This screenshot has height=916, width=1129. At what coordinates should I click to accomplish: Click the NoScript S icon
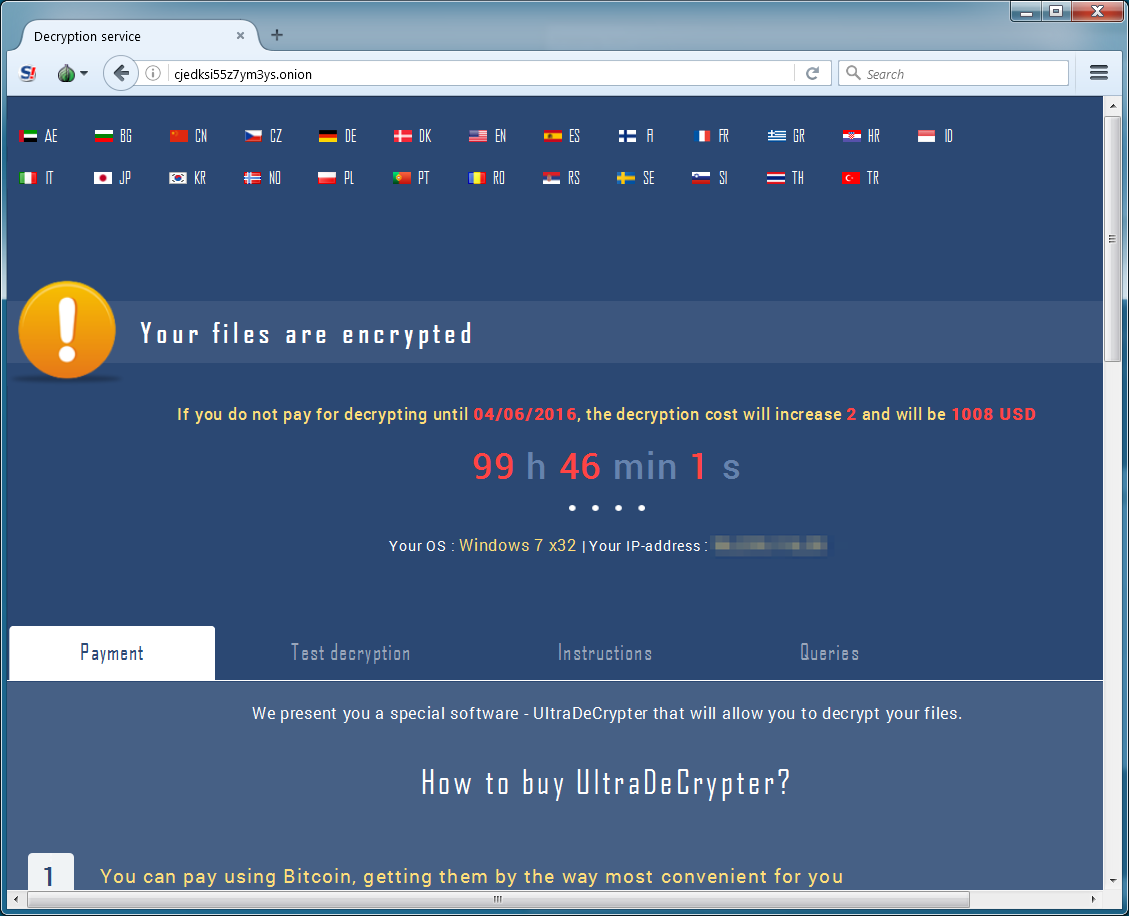[27, 73]
